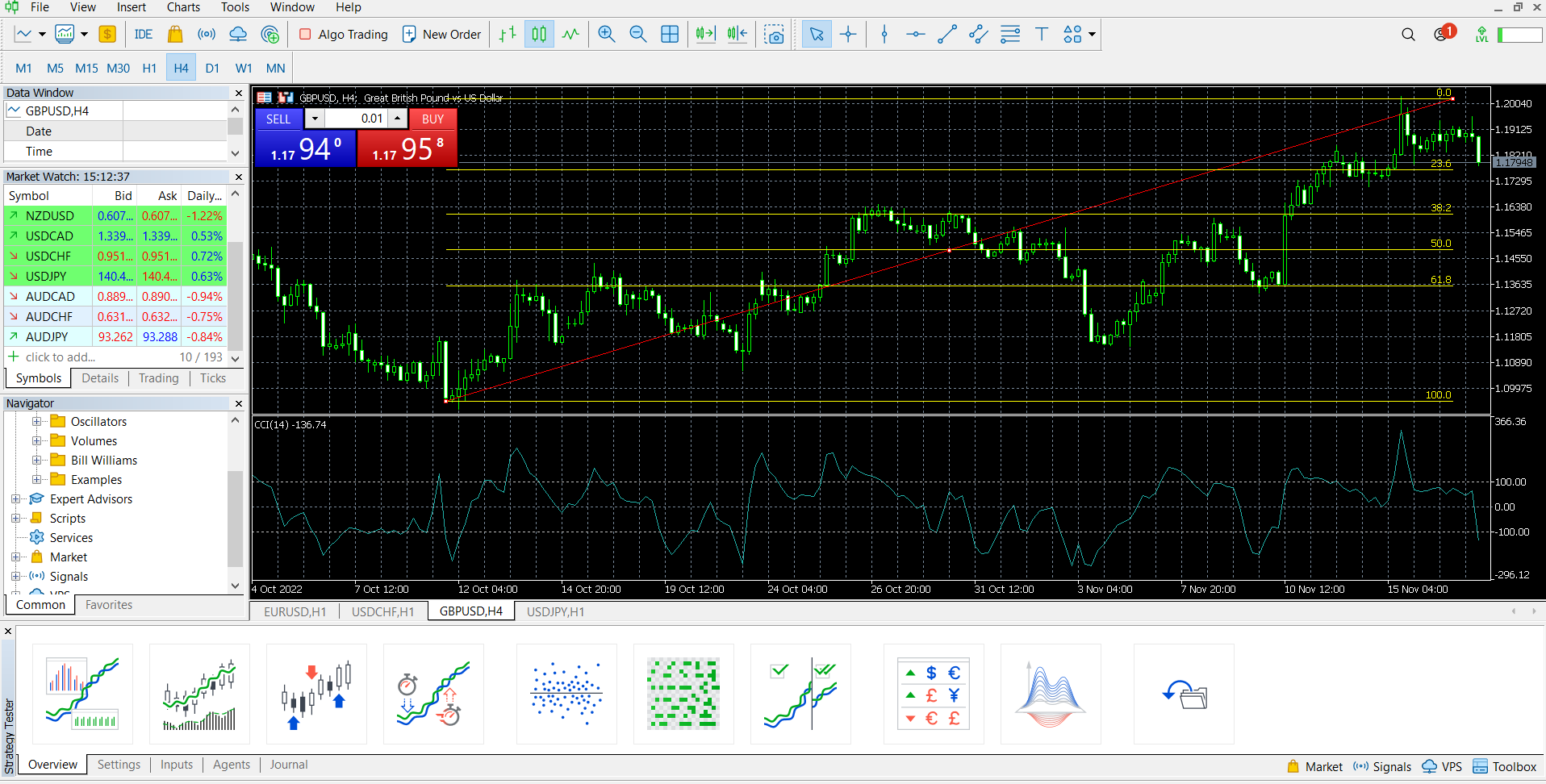Image resolution: width=1546 pixels, height=784 pixels.
Task: Expand the Oscillators folder in Navigator
Action: [36, 421]
